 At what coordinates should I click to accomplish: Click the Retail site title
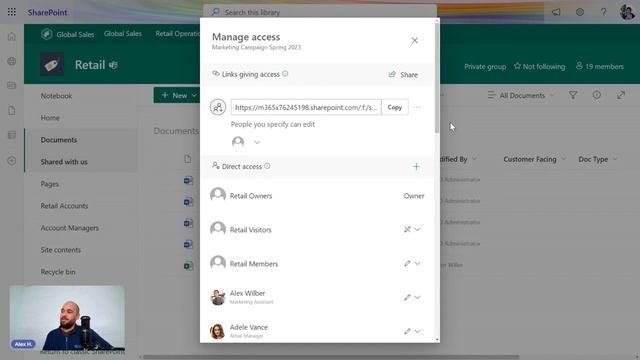[x=90, y=65]
